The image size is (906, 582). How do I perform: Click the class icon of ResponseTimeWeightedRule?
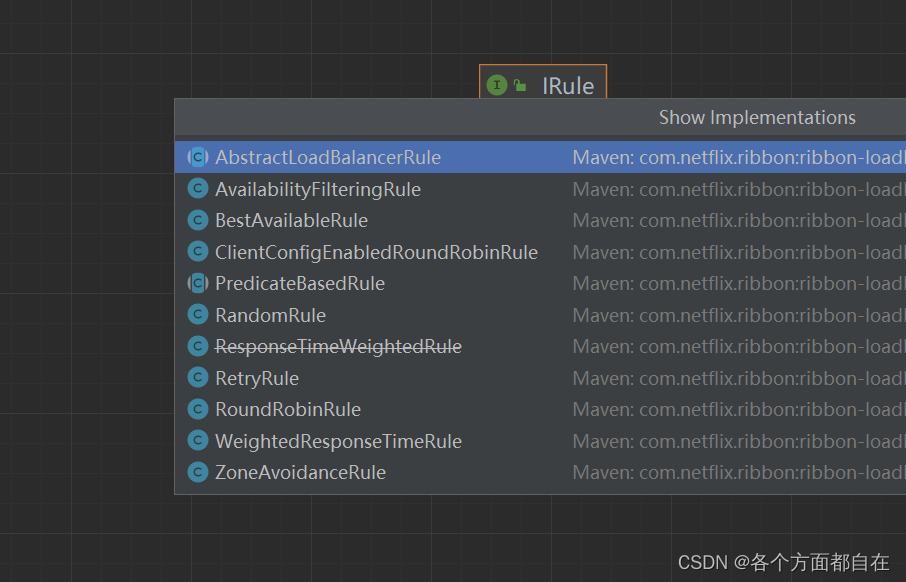(x=198, y=346)
